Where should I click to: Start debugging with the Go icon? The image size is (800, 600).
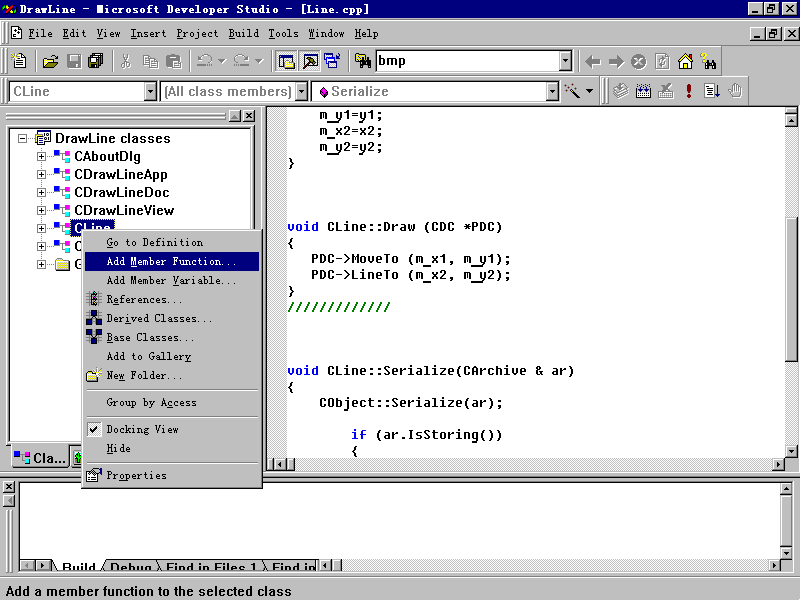[712, 91]
